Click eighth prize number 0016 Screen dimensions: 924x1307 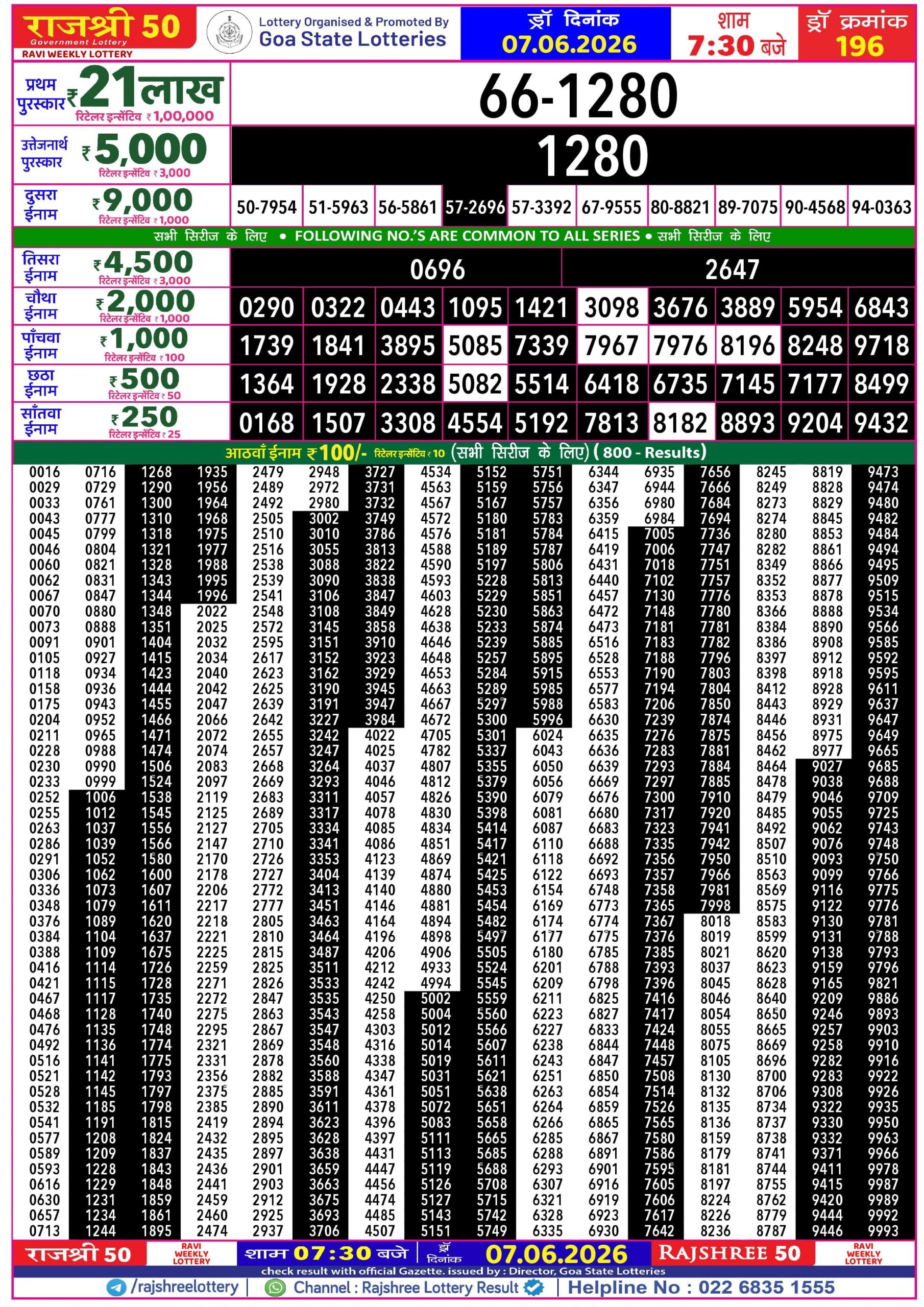(x=44, y=472)
